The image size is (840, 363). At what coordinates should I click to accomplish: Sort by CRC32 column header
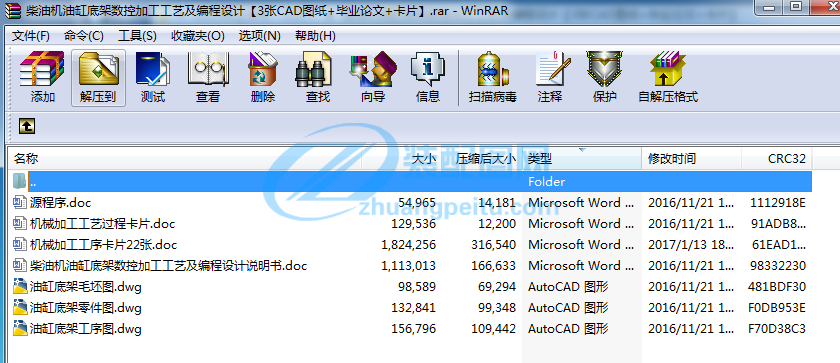point(777,158)
